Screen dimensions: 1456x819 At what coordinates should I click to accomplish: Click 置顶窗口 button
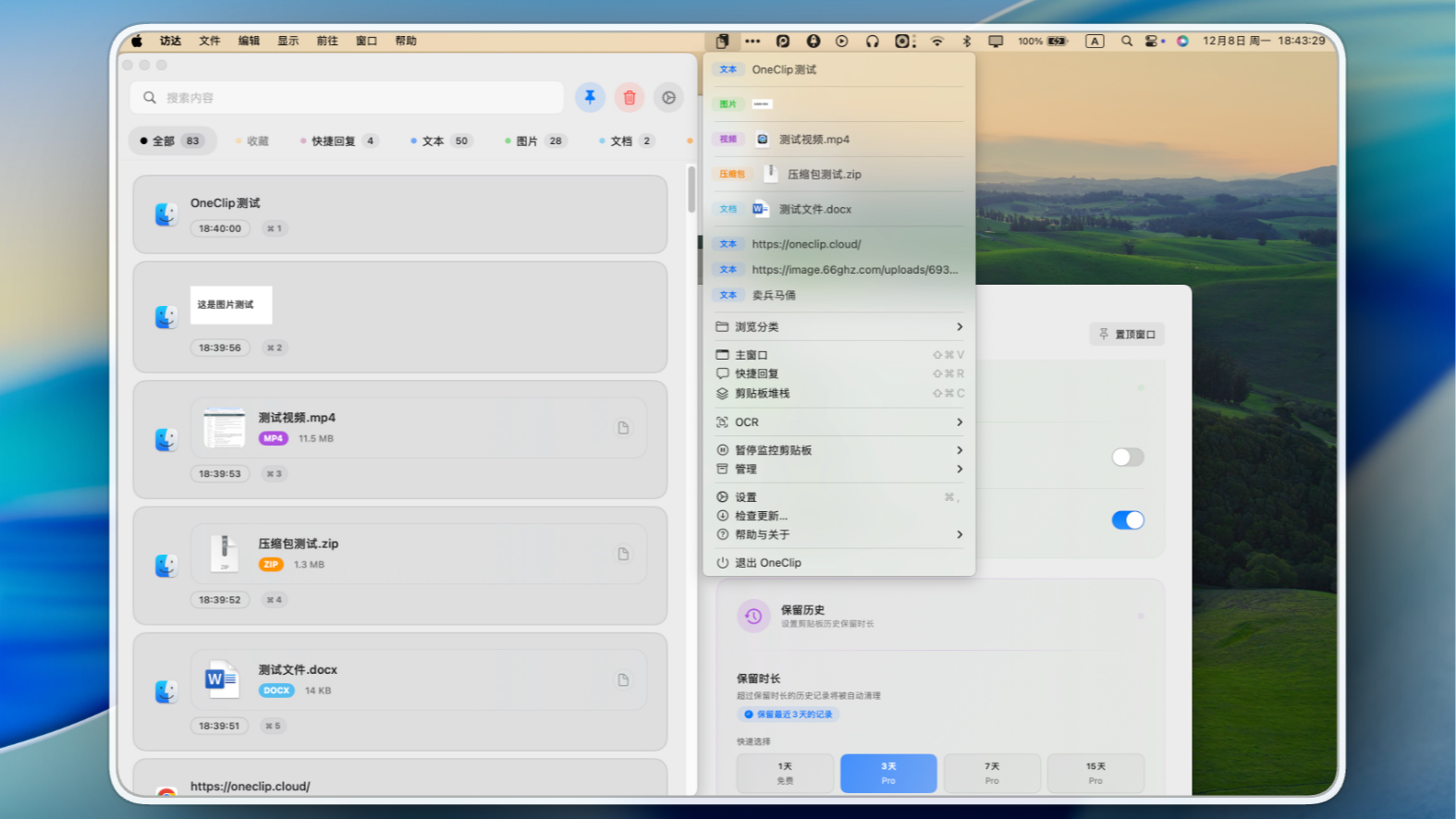1127,334
